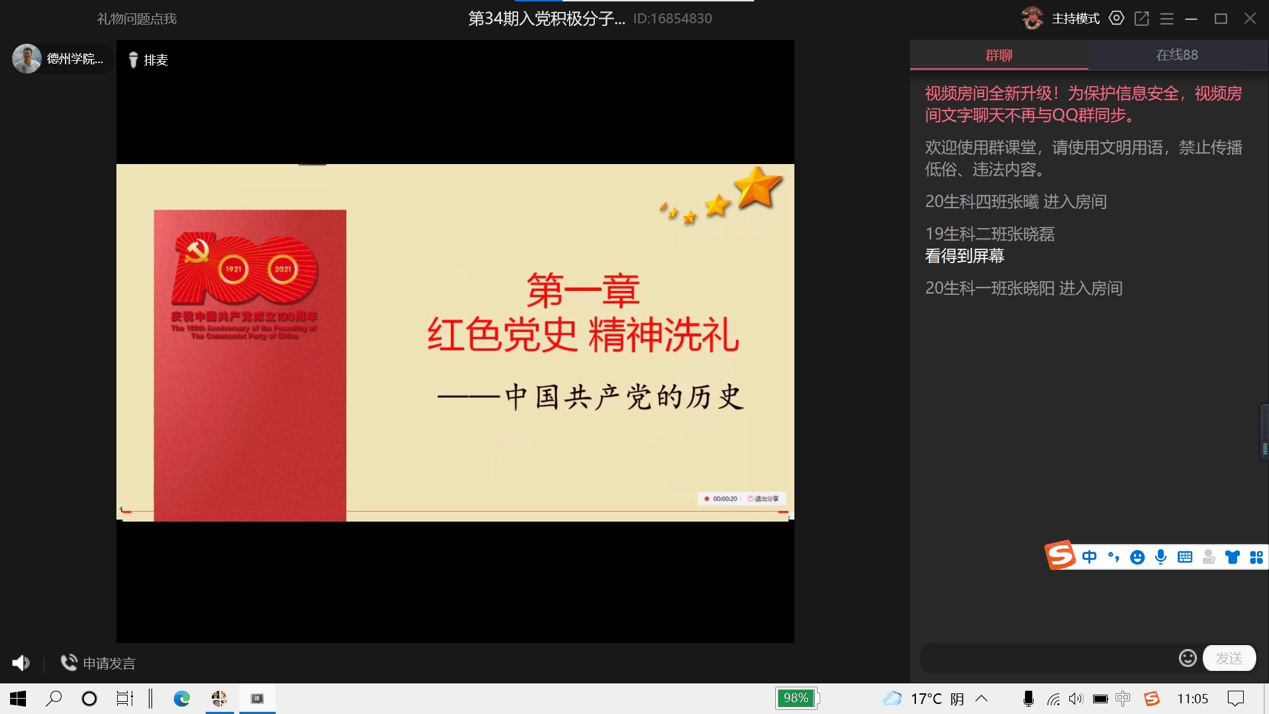Toggle Sogou Chinese/English input mode

point(1089,557)
